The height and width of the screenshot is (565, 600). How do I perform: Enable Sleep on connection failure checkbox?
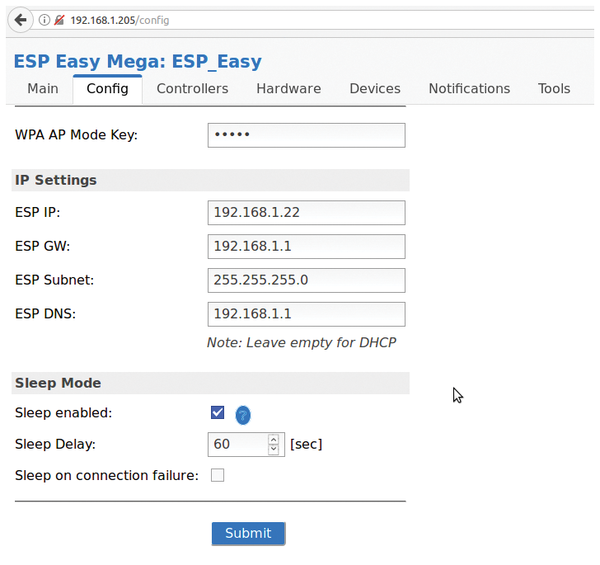pos(217,475)
